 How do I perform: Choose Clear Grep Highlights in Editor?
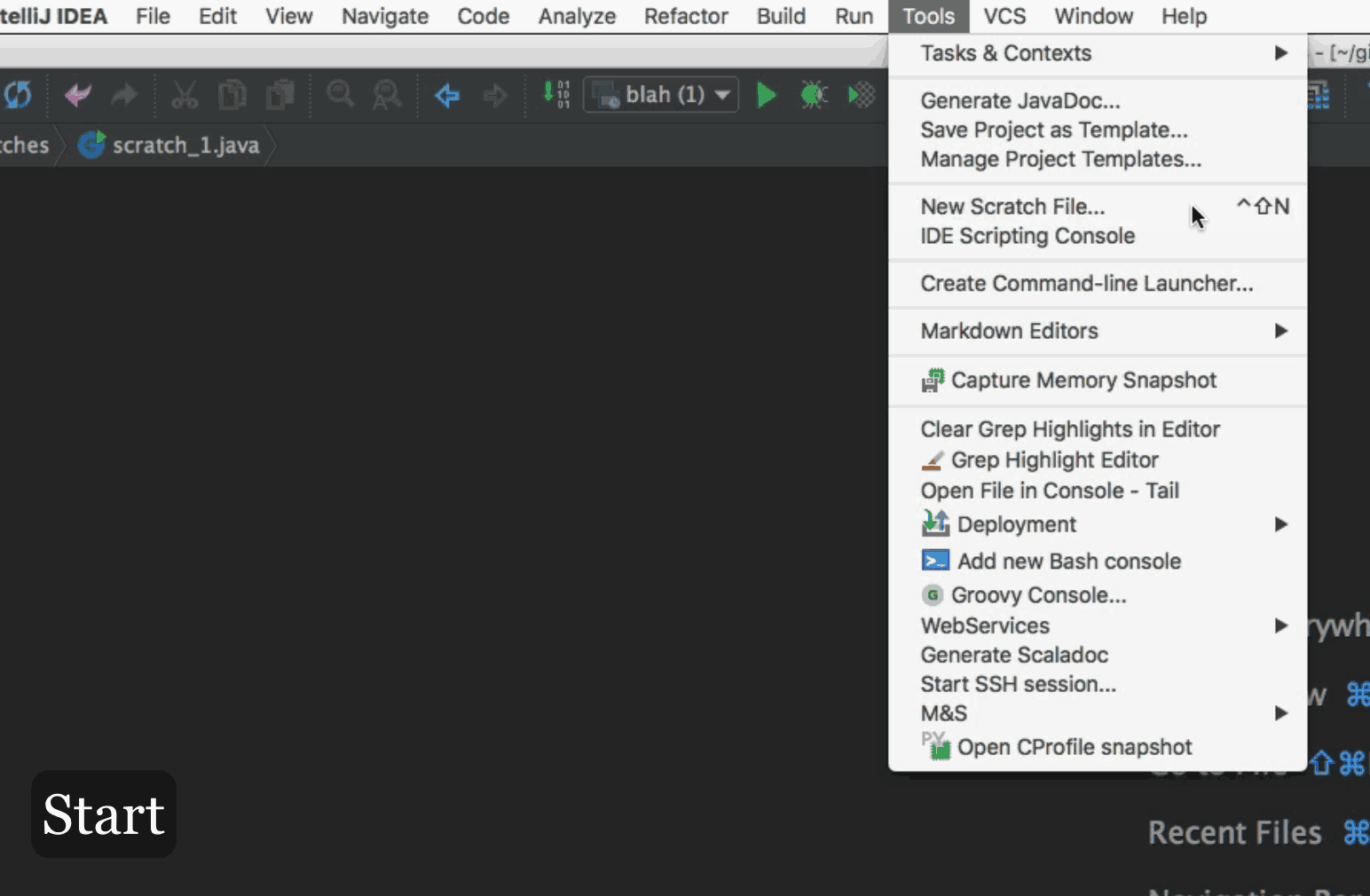1070,428
